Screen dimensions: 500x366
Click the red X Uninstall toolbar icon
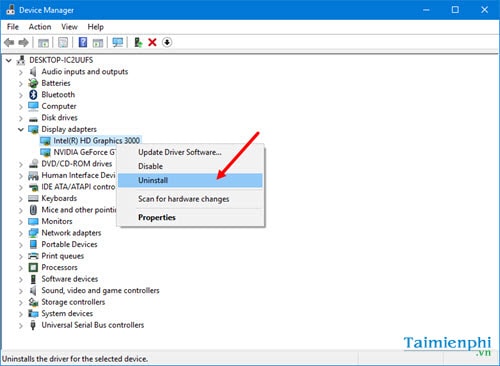click(152, 42)
